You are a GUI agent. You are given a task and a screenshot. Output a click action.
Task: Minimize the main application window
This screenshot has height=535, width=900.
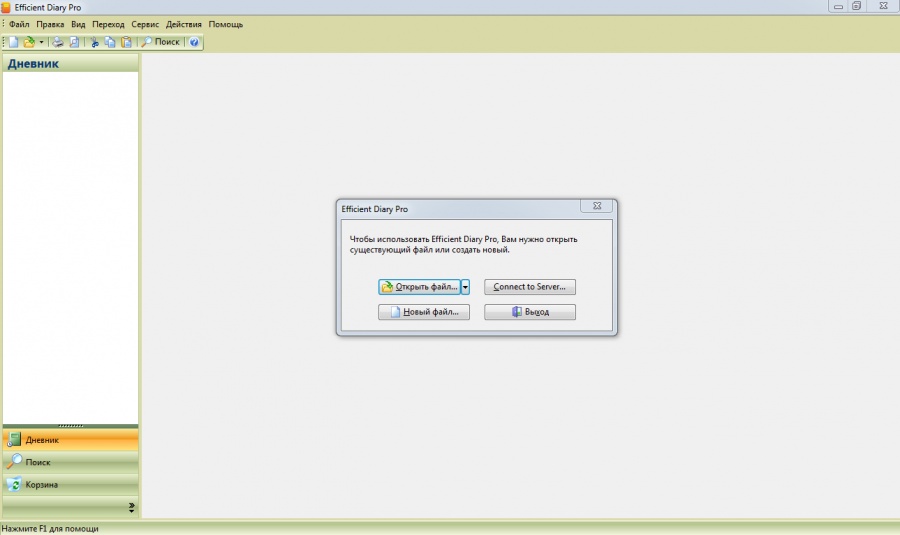[838, 6]
